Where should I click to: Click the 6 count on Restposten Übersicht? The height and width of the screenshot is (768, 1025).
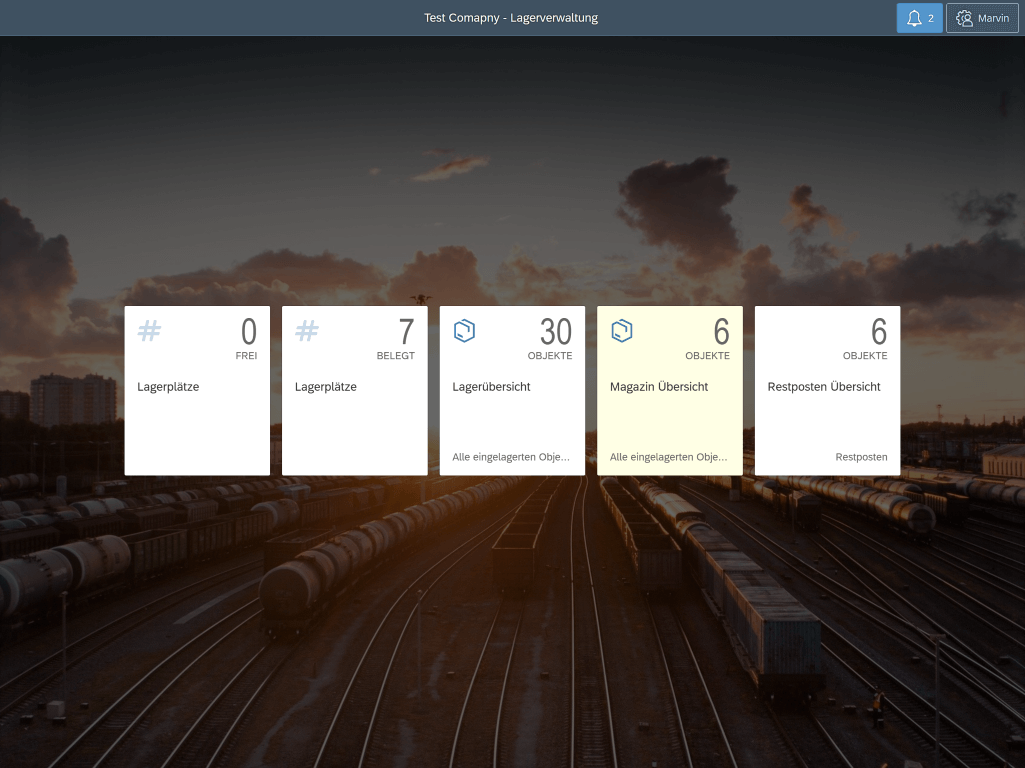coord(879,332)
